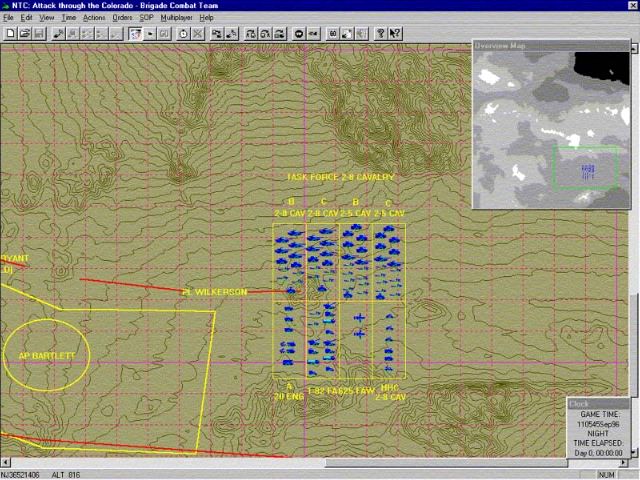Open the SOP menu
Viewport: 640px width, 480px height.
coord(147,18)
